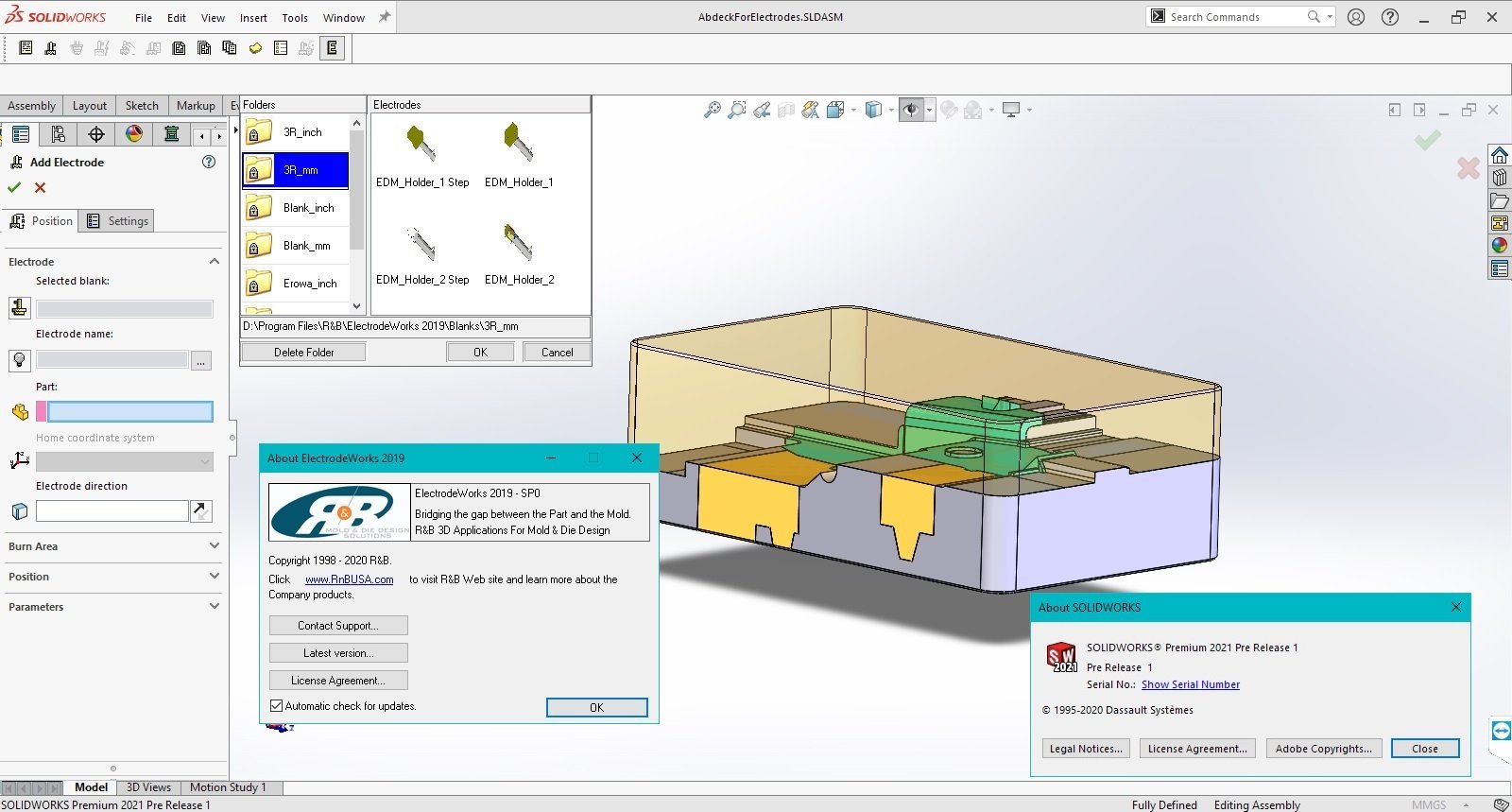This screenshot has height=812, width=1512.
Task: Click green checkmark to accept Add Electrode
Action: [x=14, y=187]
